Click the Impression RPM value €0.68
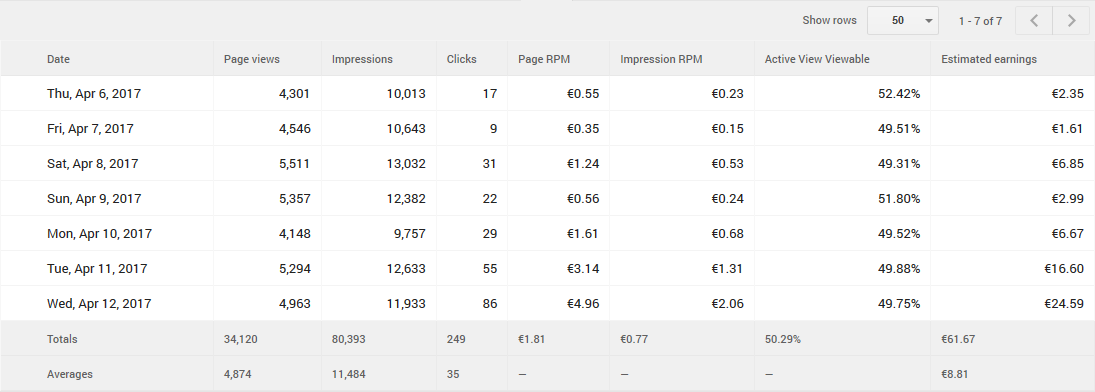The width and height of the screenshot is (1095, 392). point(727,233)
